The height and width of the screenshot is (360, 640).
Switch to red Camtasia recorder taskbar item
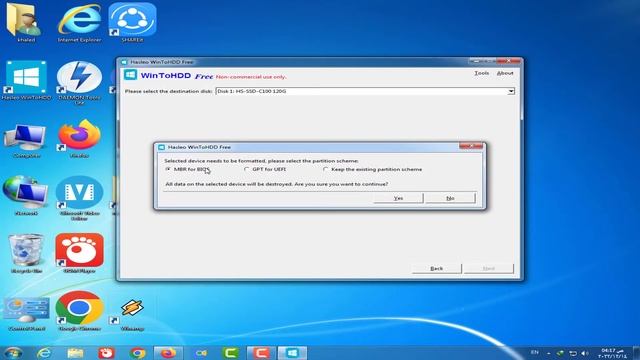pos(261,353)
